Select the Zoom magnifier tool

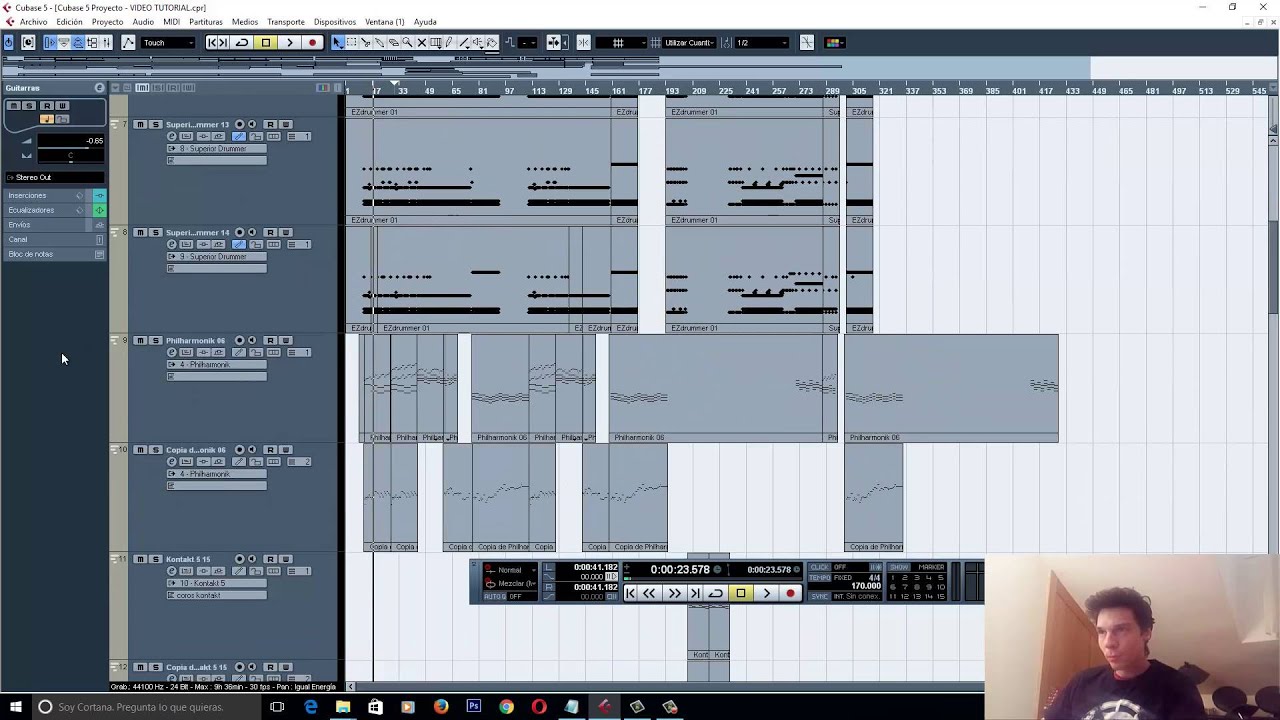coord(407,42)
